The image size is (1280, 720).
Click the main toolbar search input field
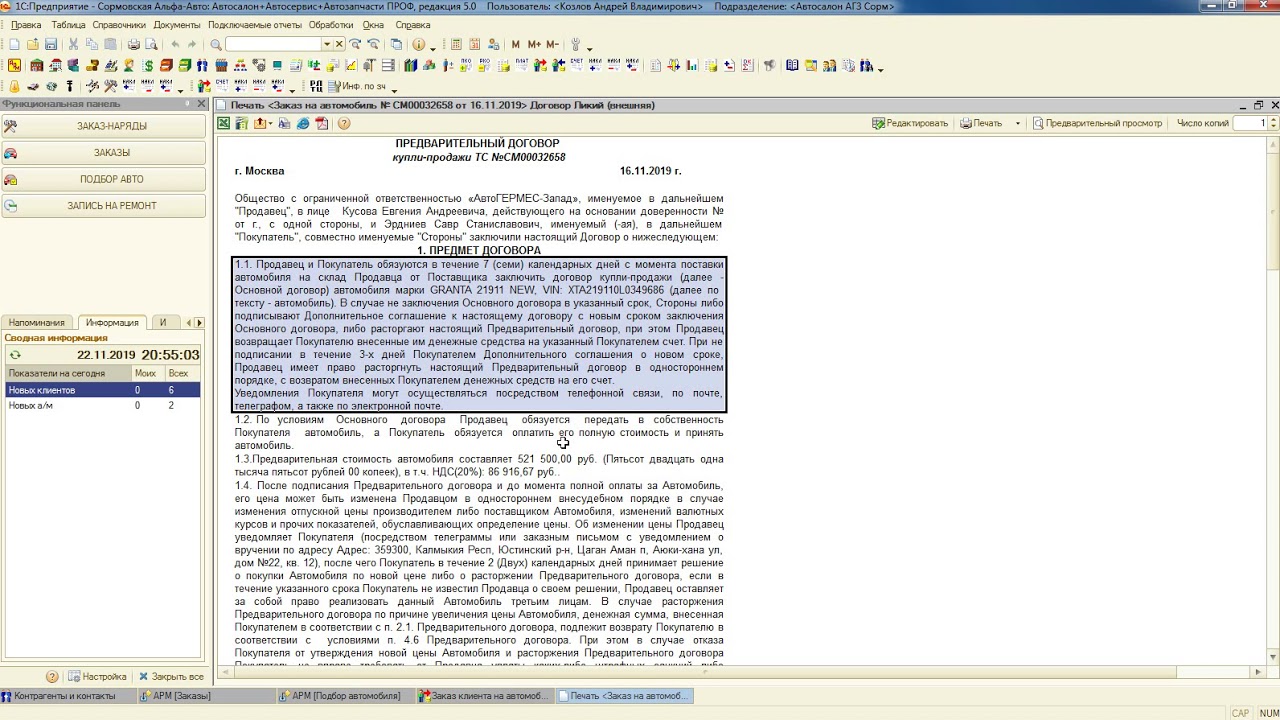pyautogui.click(x=273, y=44)
